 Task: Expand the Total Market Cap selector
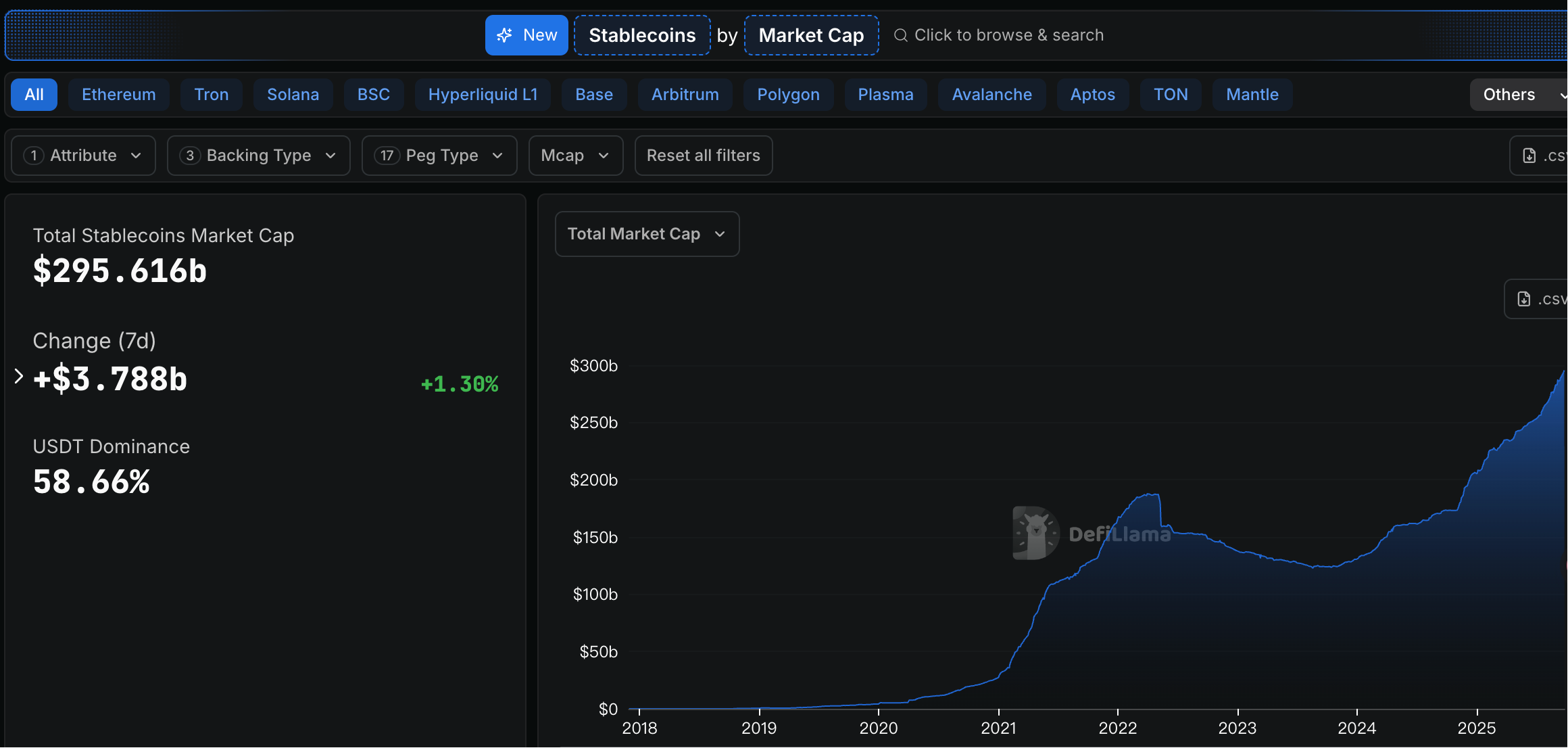tap(647, 234)
